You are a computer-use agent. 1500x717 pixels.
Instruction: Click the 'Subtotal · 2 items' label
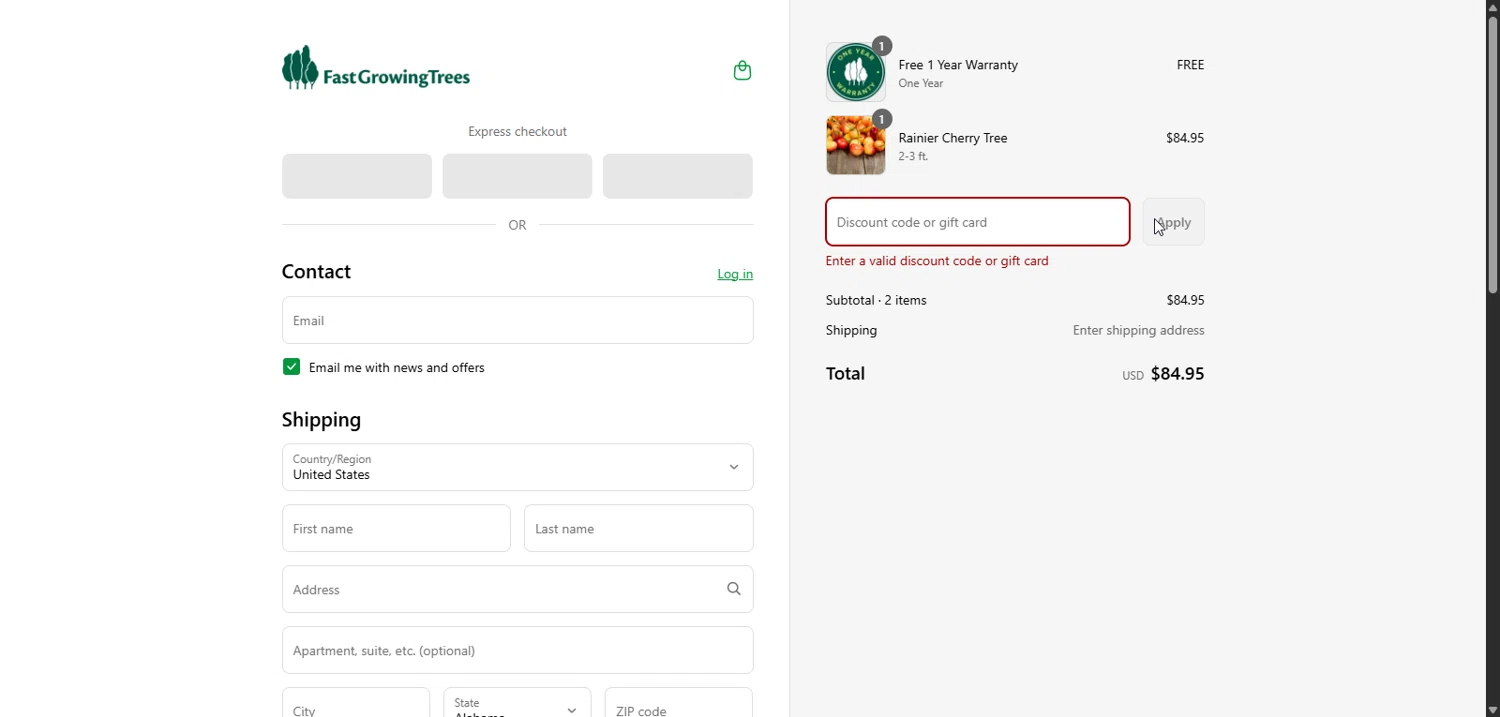[876, 300]
